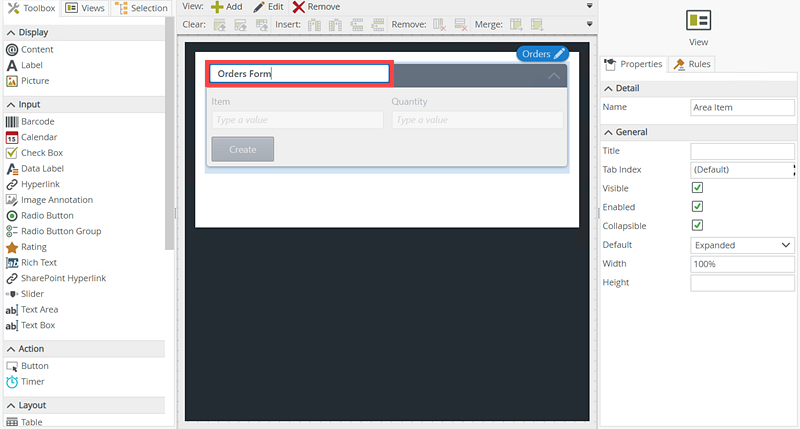Switch to the Rules tab

[x=692, y=64]
